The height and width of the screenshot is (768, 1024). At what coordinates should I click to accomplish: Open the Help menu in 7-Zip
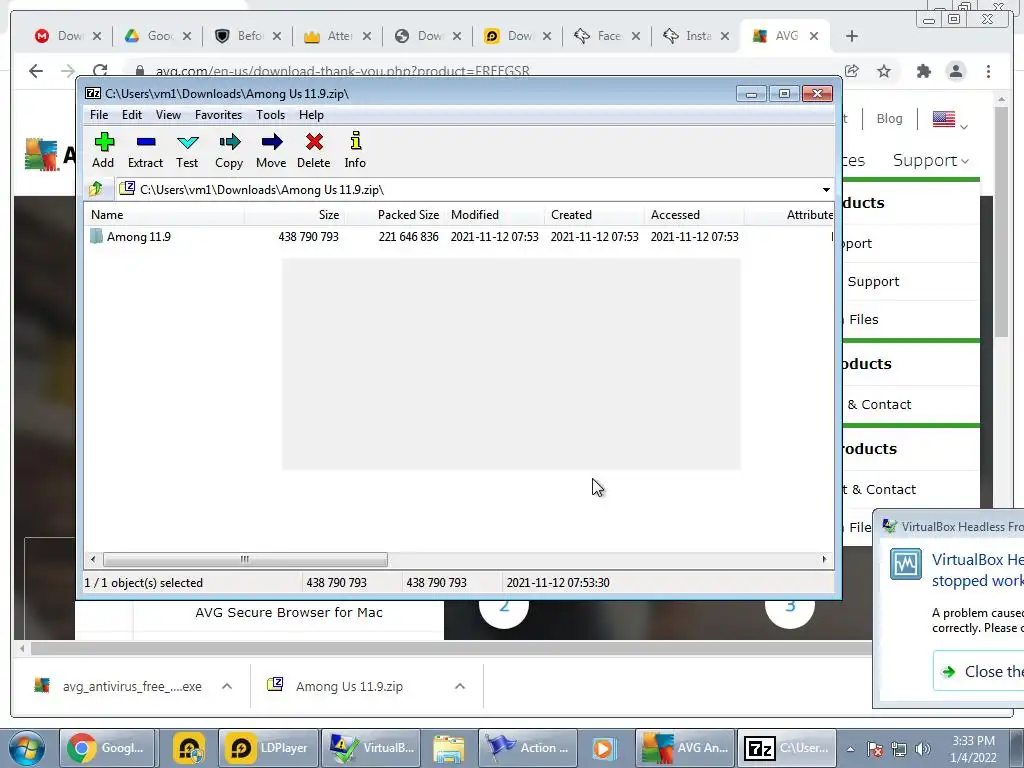point(312,115)
